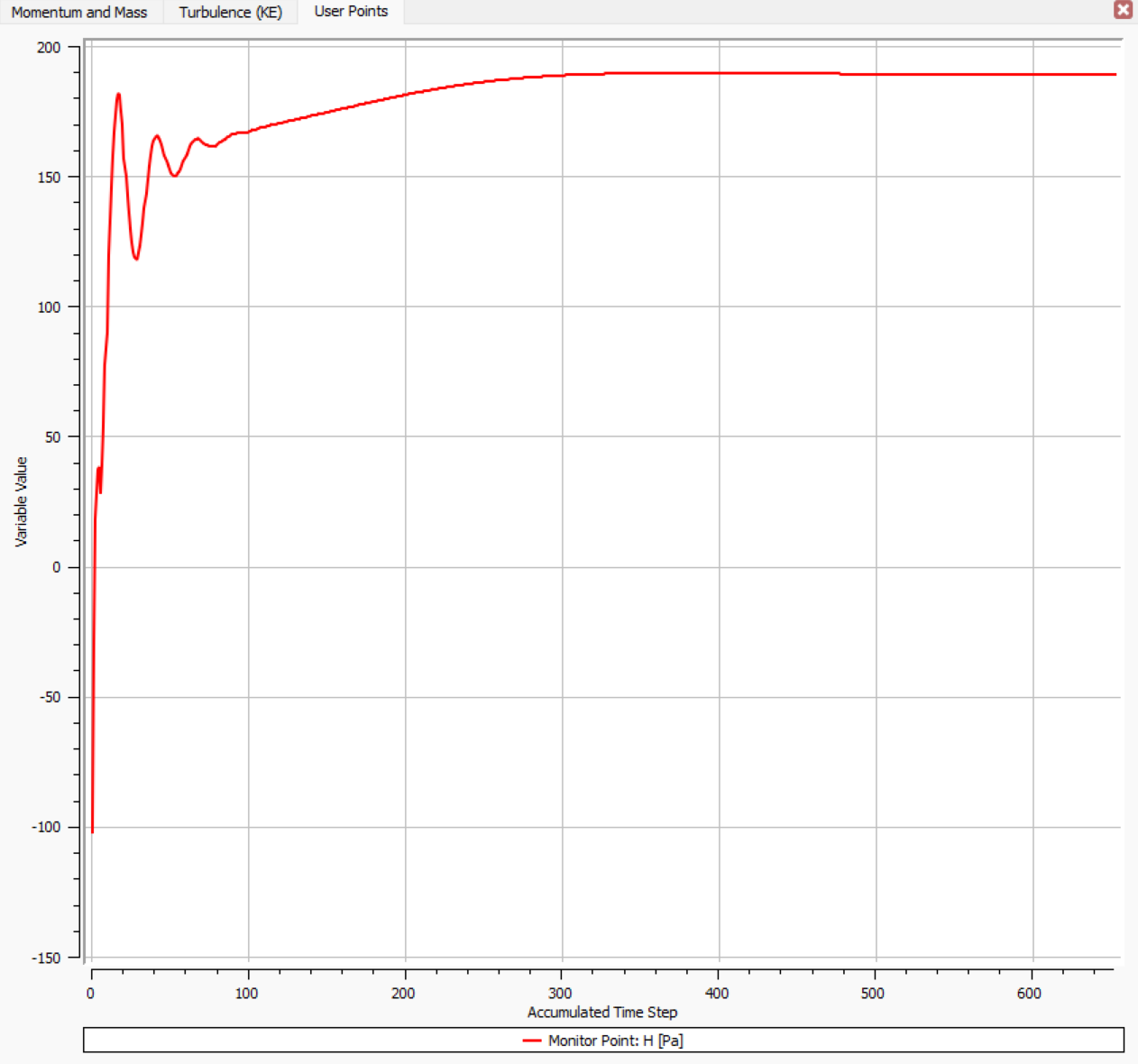Select the Monitor Point: H [Pa] legend label
Screen dimensions: 1138x1064
(616, 1041)
